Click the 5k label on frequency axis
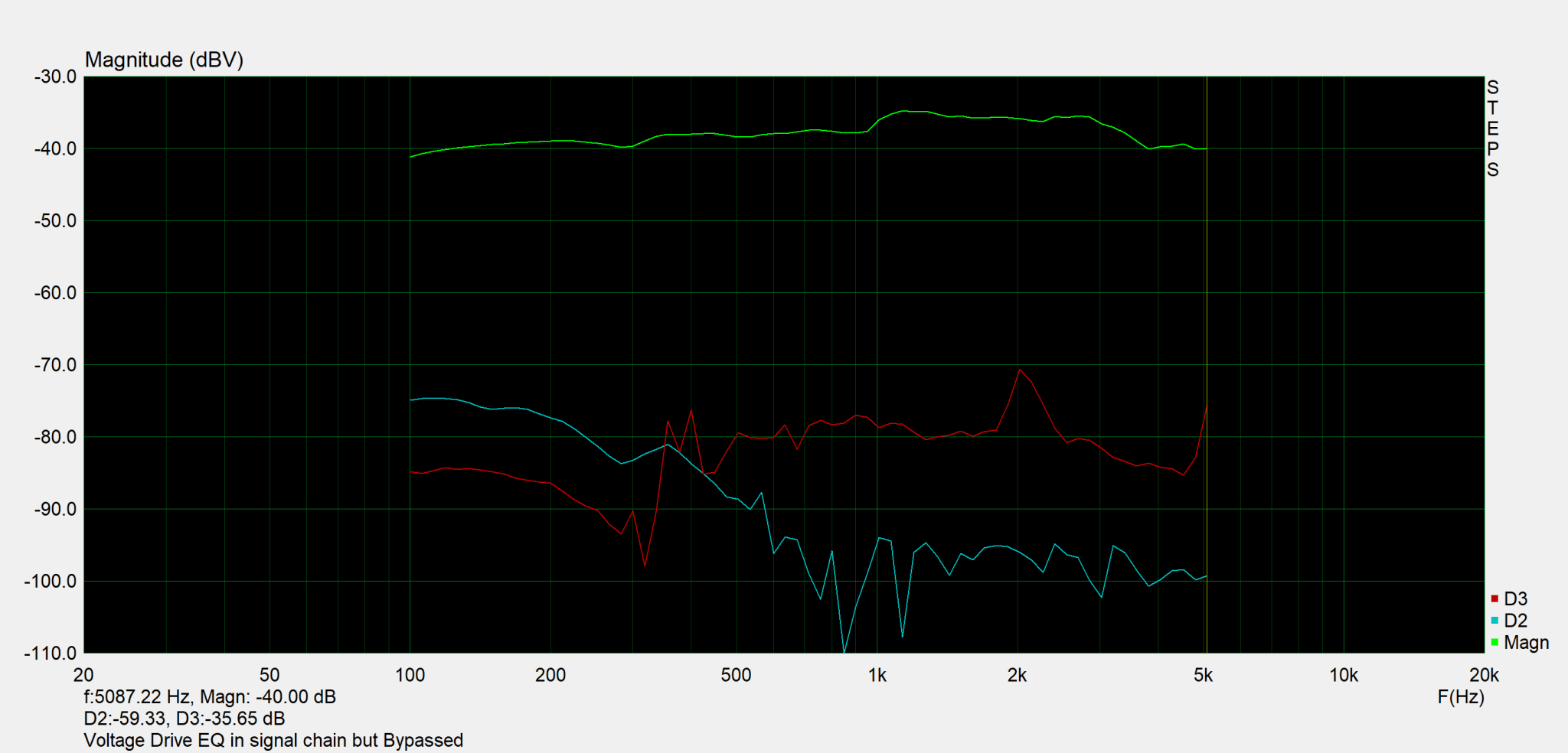Screen dimensions: 1568x753 pos(1204,675)
